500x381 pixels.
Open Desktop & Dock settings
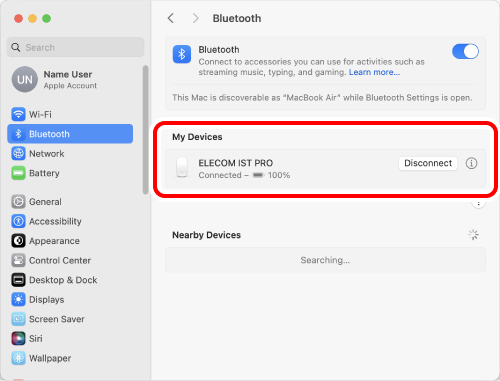pyautogui.click(x=70, y=280)
